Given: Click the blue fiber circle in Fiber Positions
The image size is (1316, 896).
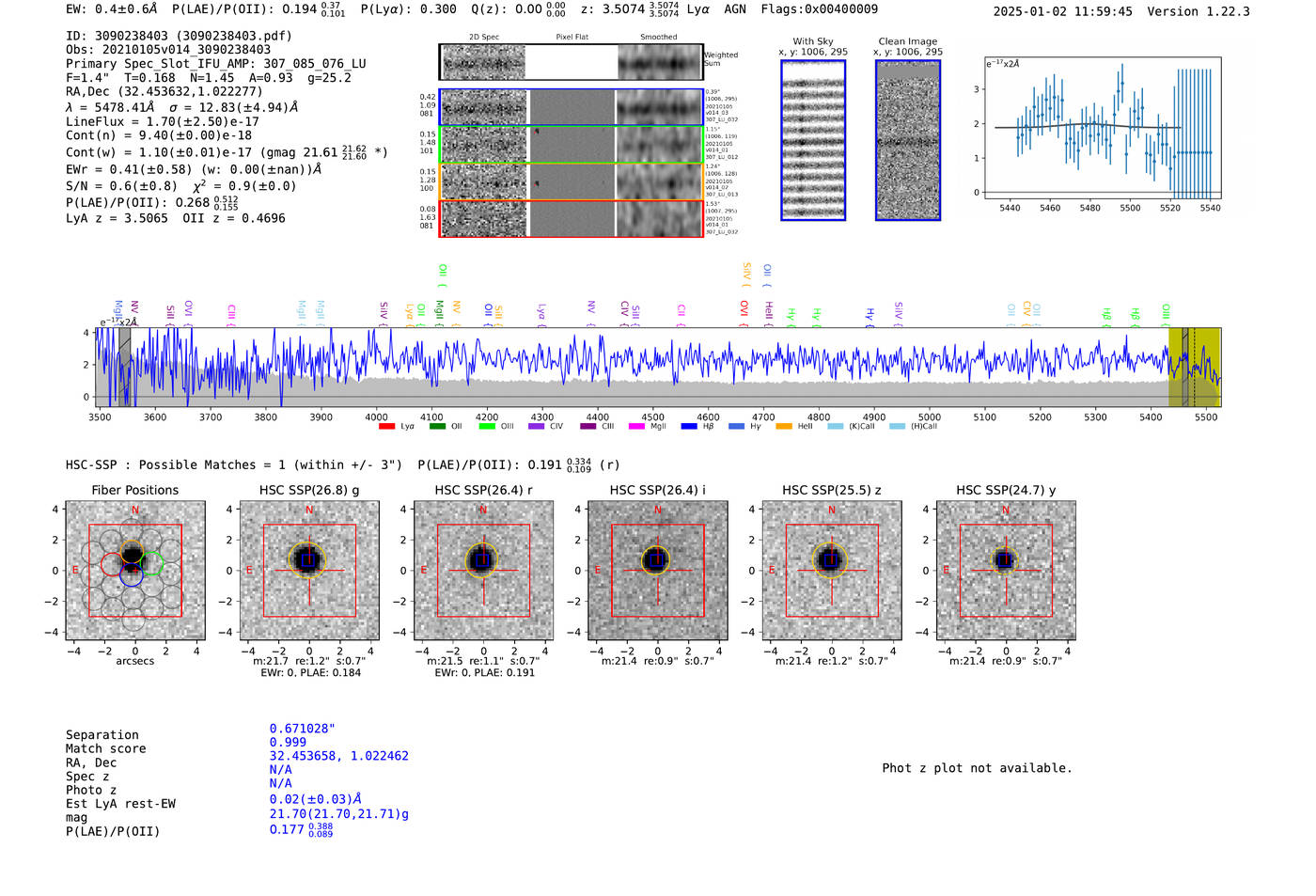Looking at the screenshot, I should (132, 576).
